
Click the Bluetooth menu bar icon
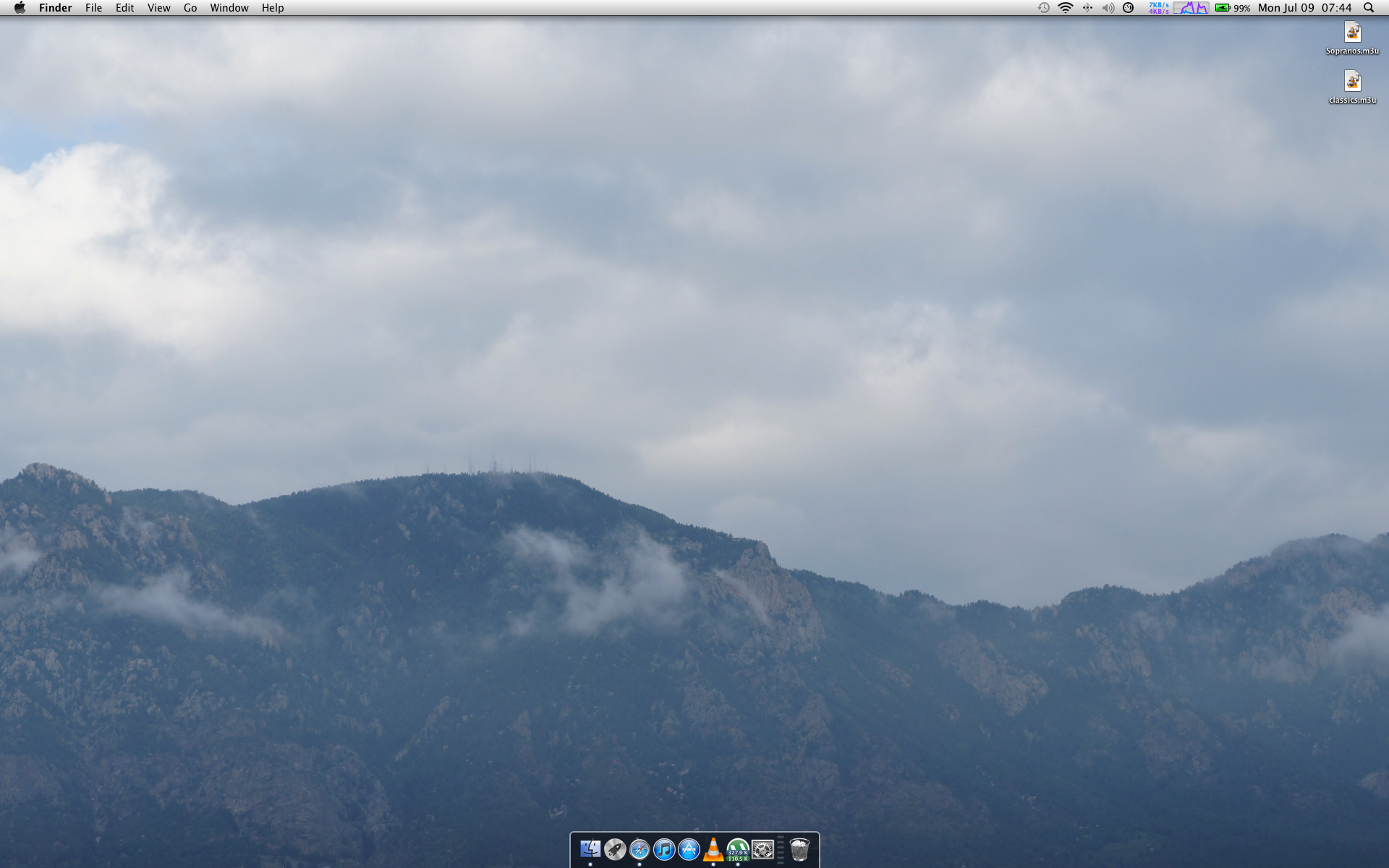pos(1087,8)
